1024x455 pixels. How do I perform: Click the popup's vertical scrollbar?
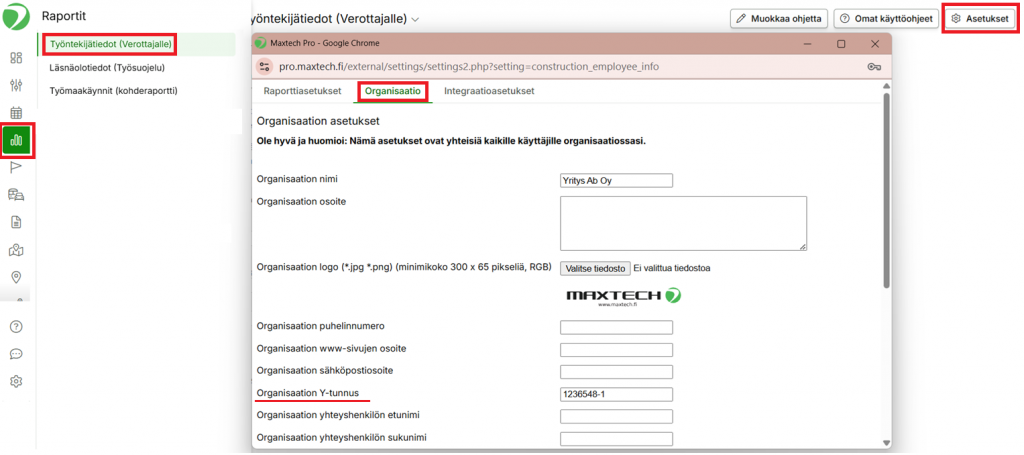point(885,190)
